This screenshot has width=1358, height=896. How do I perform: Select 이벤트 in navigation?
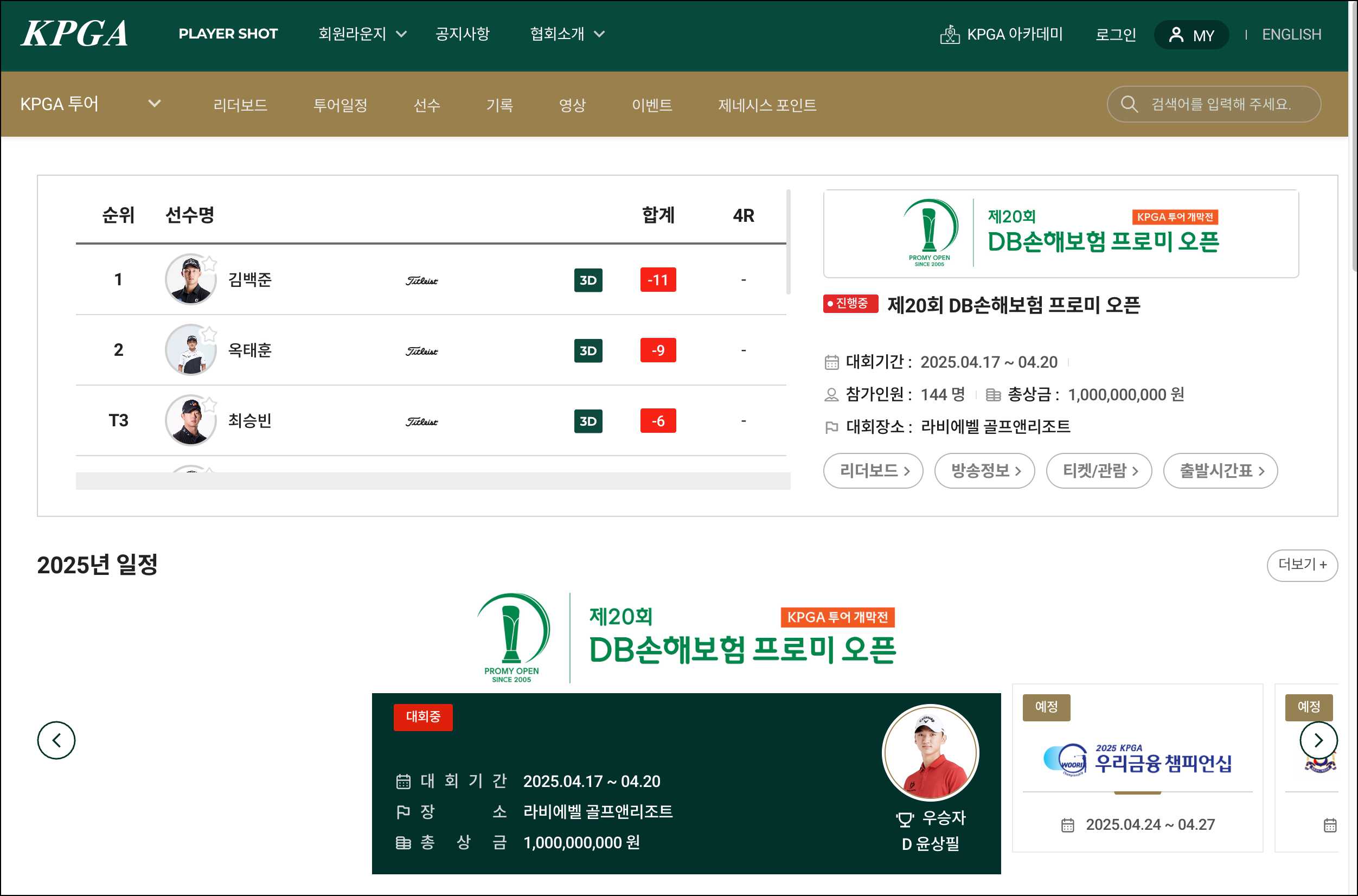pyautogui.click(x=652, y=105)
